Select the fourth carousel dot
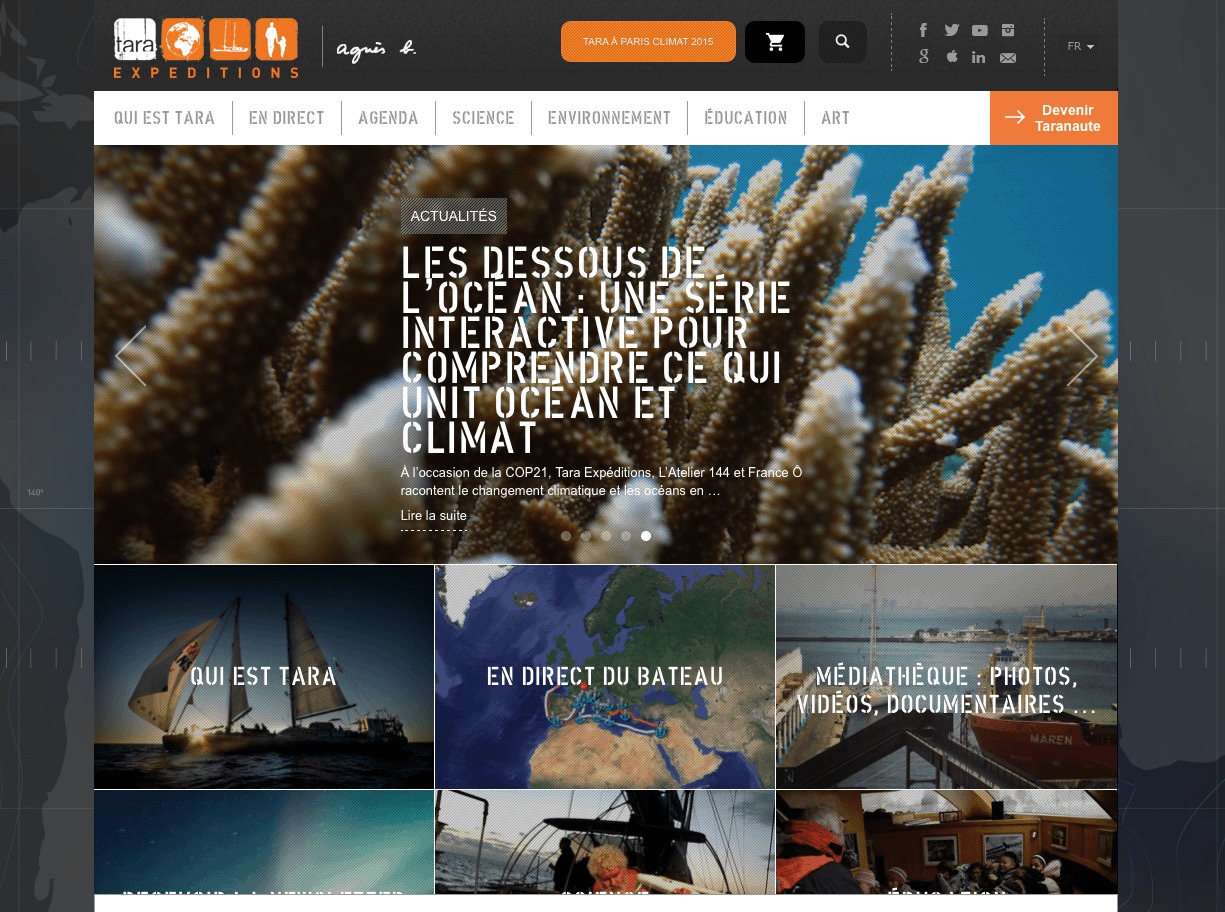1225x912 pixels. tap(626, 536)
